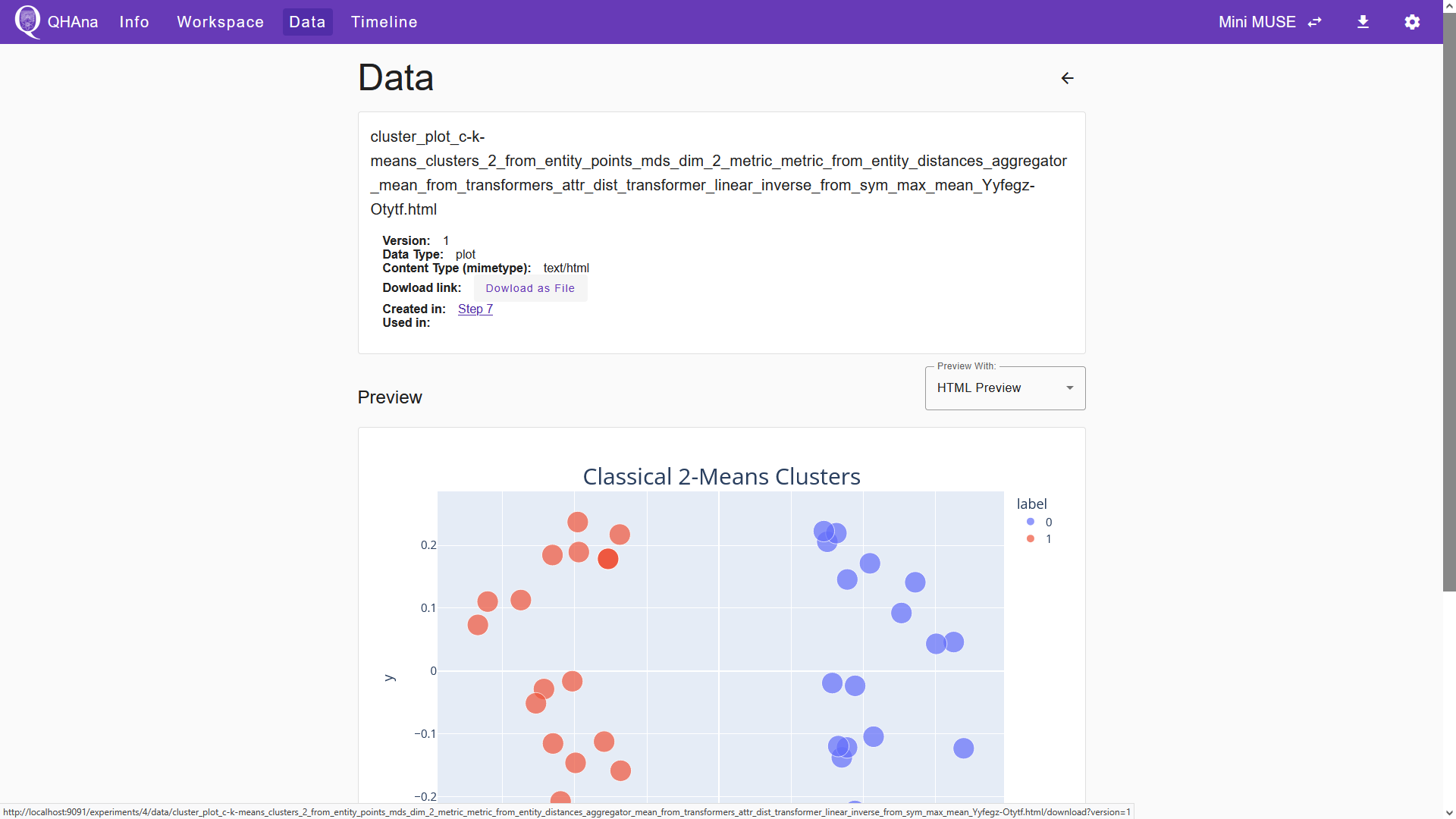The width and height of the screenshot is (1456, 819).
Task: Open the Preview With dropdown
Action: pos(1005,388)
